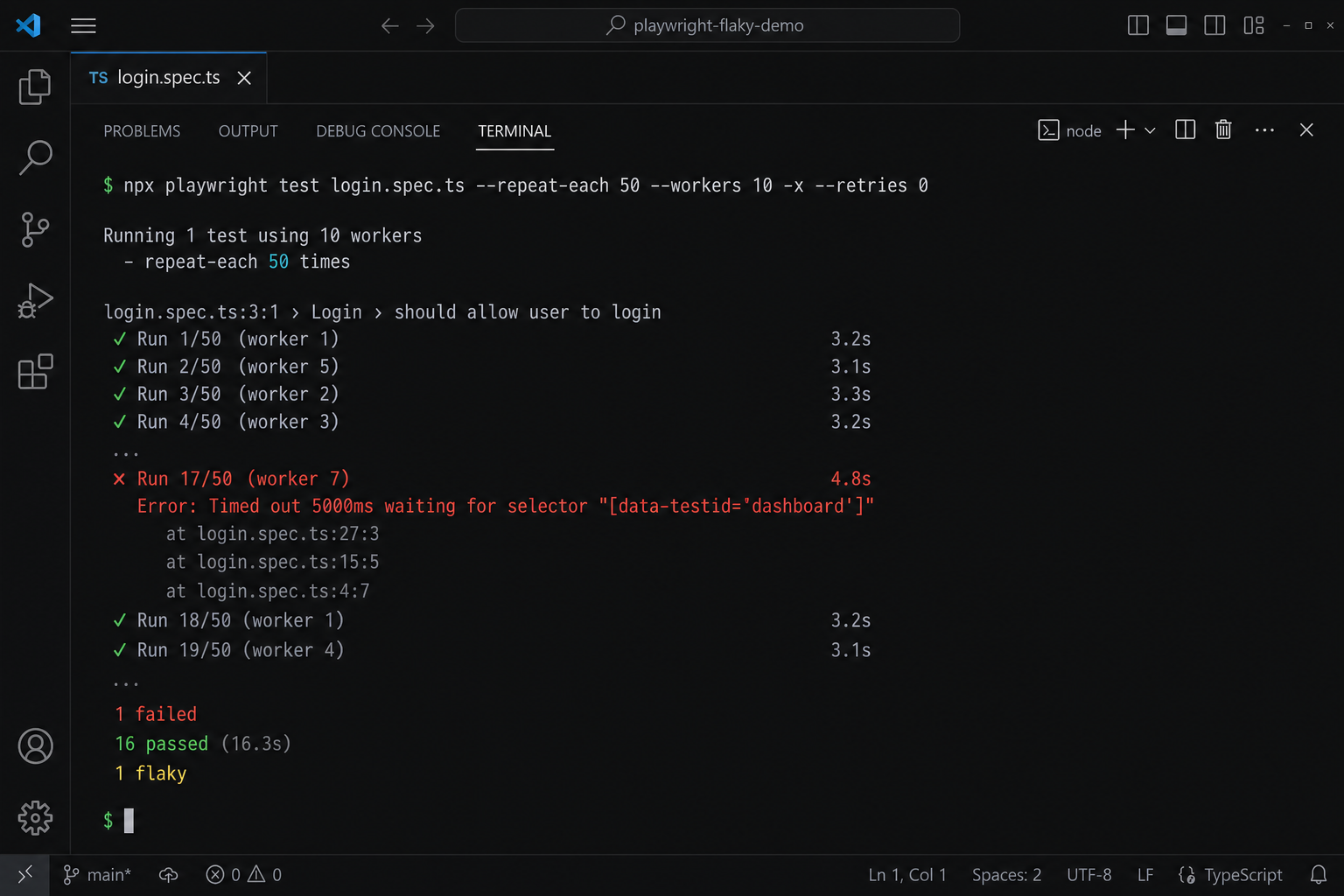Toggle the primary side bar layout icon
1344x896 pixels.
tap(1138, 25)
